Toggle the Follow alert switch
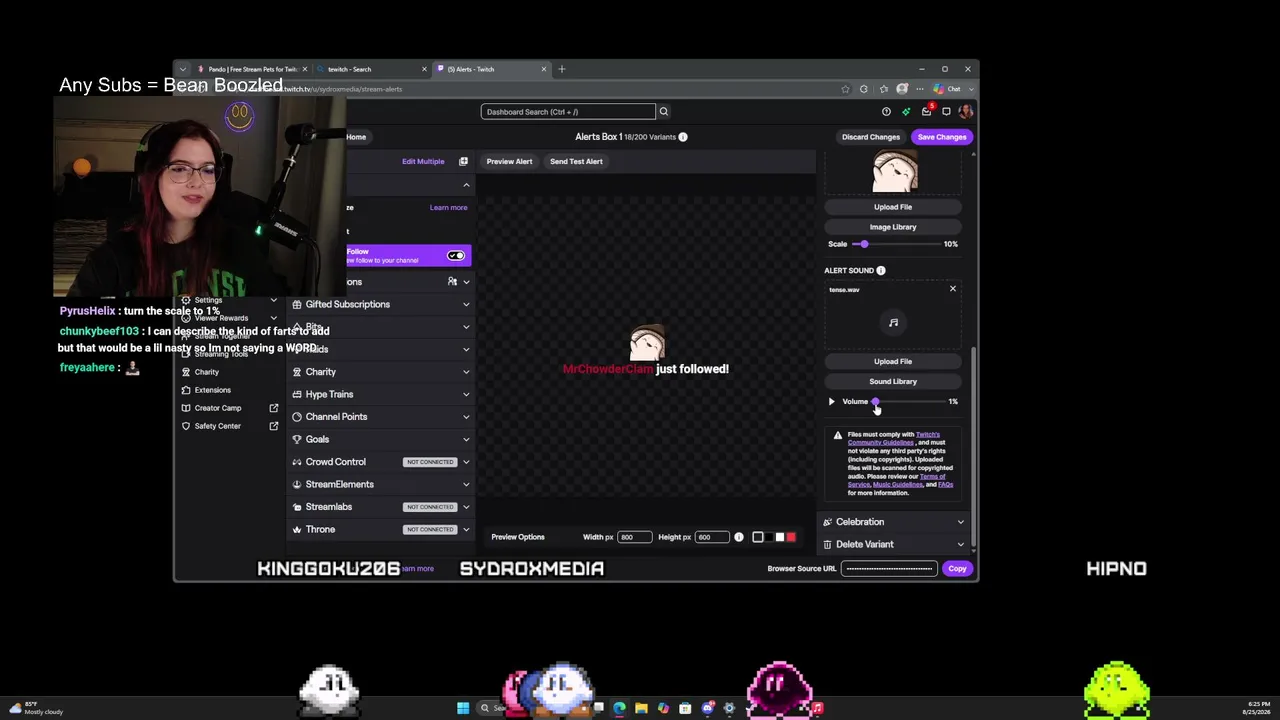1280x720 pixels. click(456, 255)
